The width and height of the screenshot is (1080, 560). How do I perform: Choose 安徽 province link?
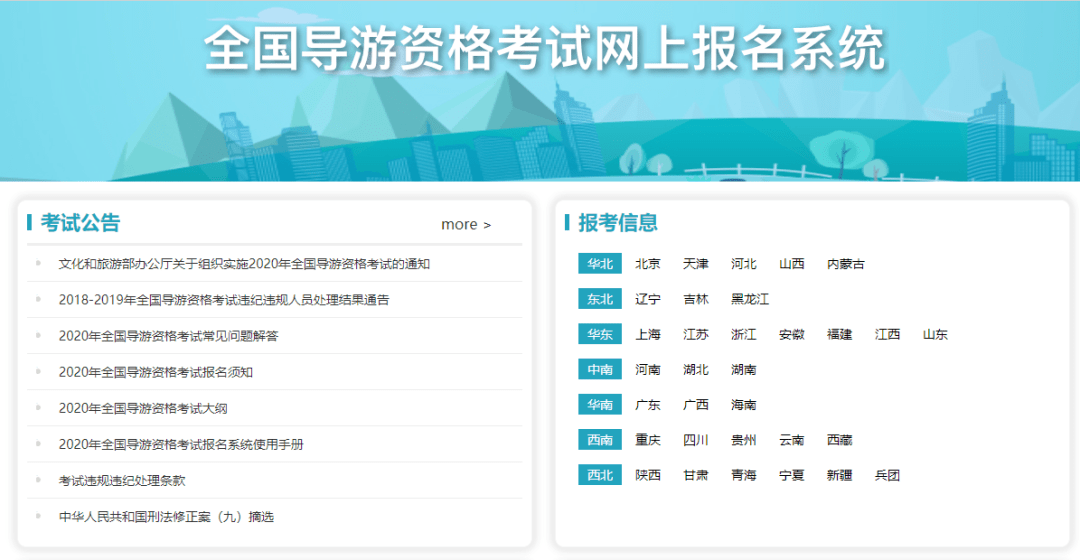pyautogui.click(x=791, y=334)
